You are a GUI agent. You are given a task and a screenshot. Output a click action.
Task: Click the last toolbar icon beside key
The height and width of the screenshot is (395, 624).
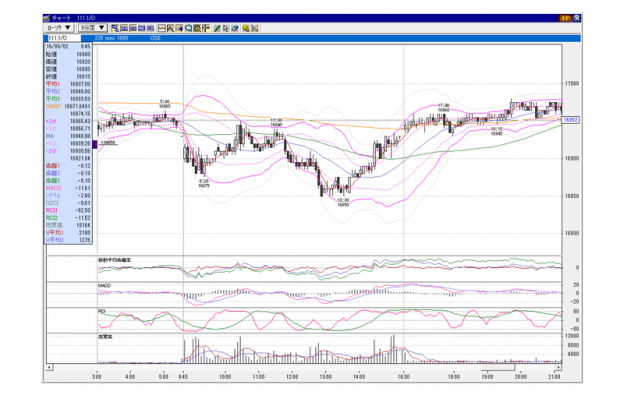coord(255,28)
